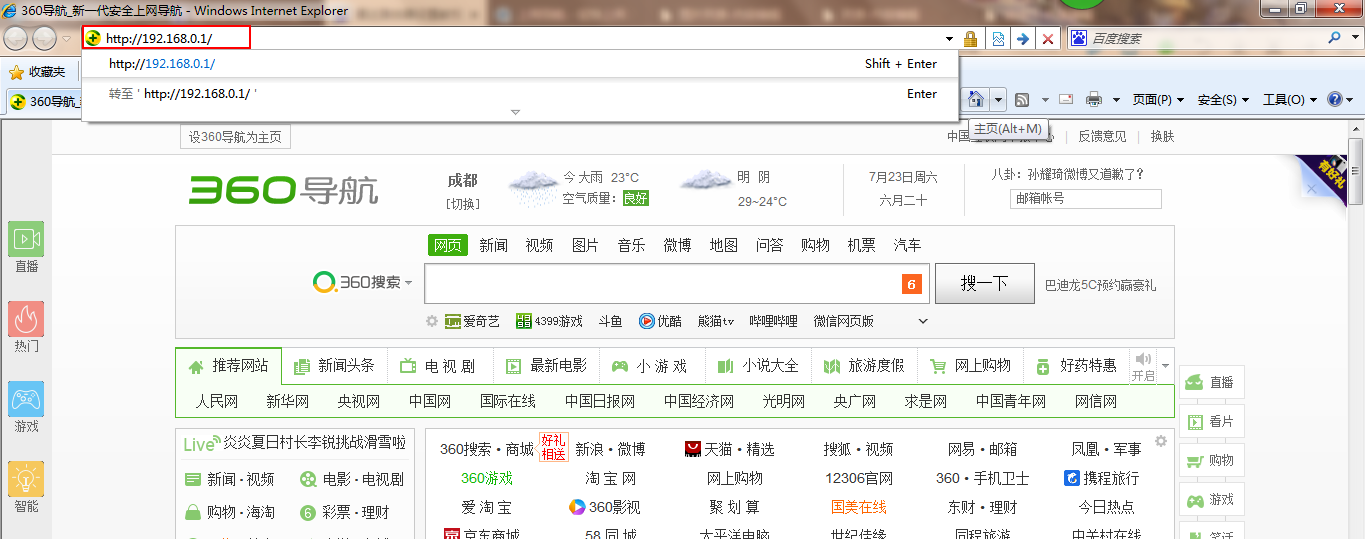
Task: Click the search magnifier icon
Action: tap(1335, 37)
